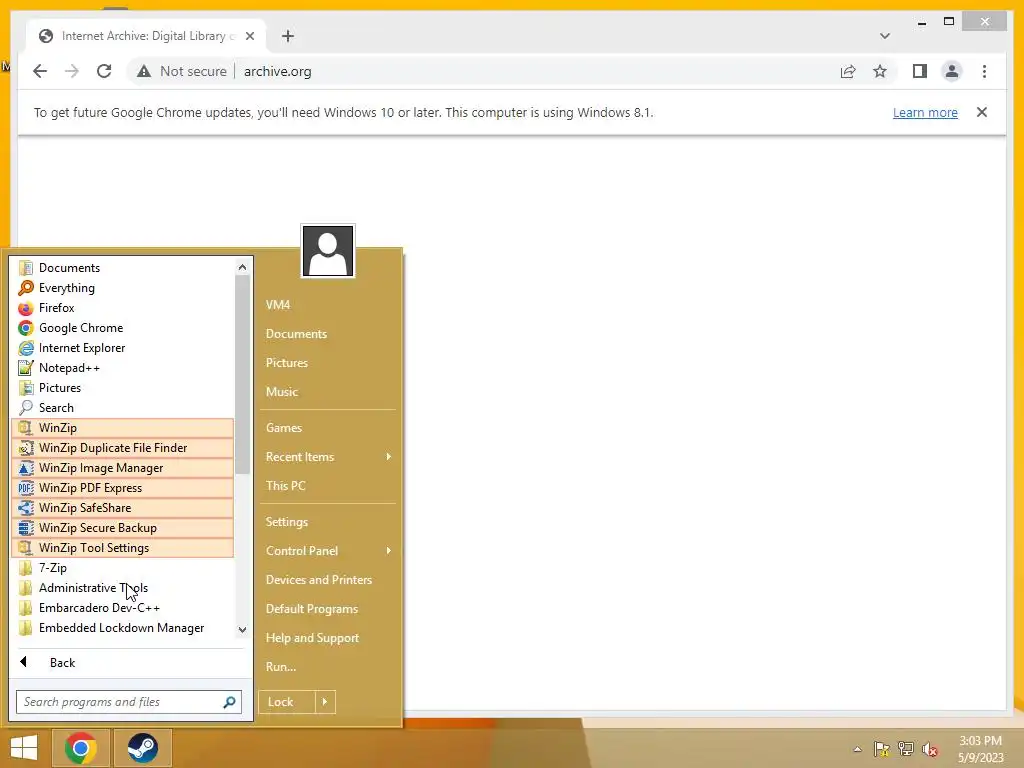Click scroll-up arrow of programs list
1024x768 pixels.
242,267
